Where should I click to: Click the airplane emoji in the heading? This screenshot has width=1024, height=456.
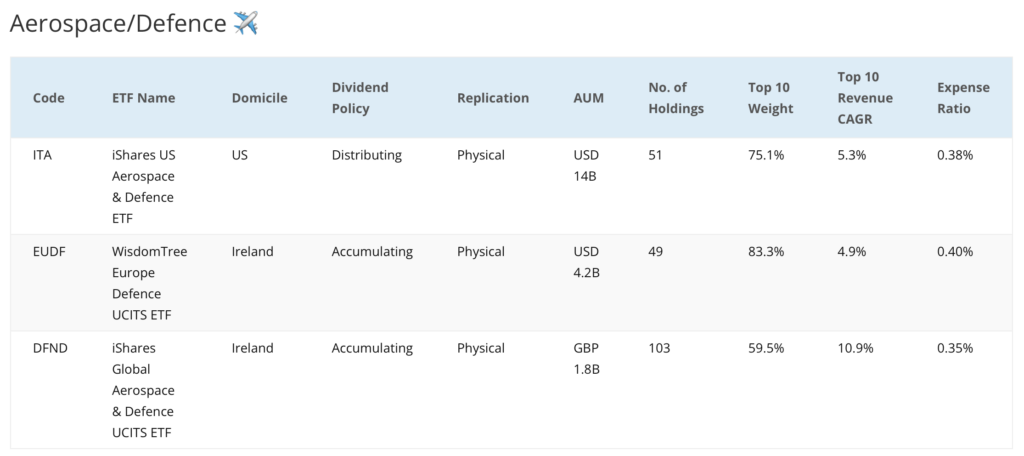click(x=246, y=23)
